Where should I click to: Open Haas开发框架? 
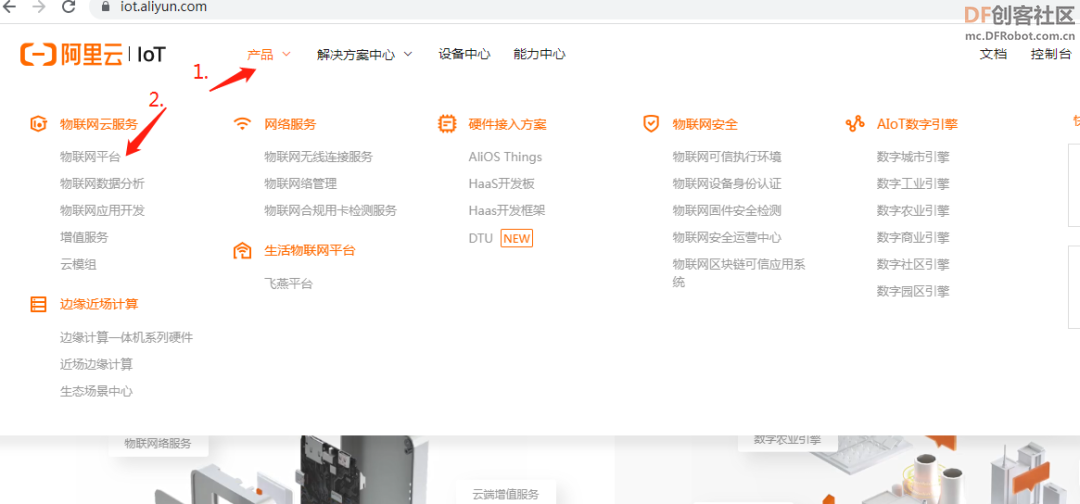click(507, 211)
